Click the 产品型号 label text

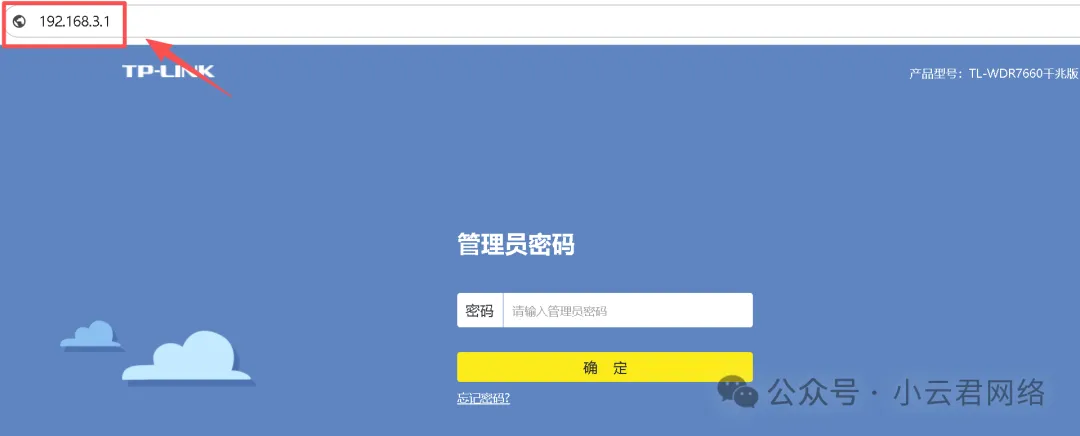(x=934, y=74)
